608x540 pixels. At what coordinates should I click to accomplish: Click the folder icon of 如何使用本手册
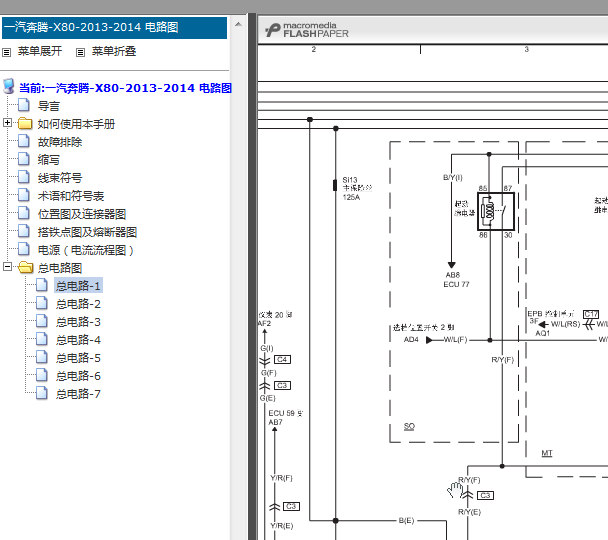click(25, 123)
